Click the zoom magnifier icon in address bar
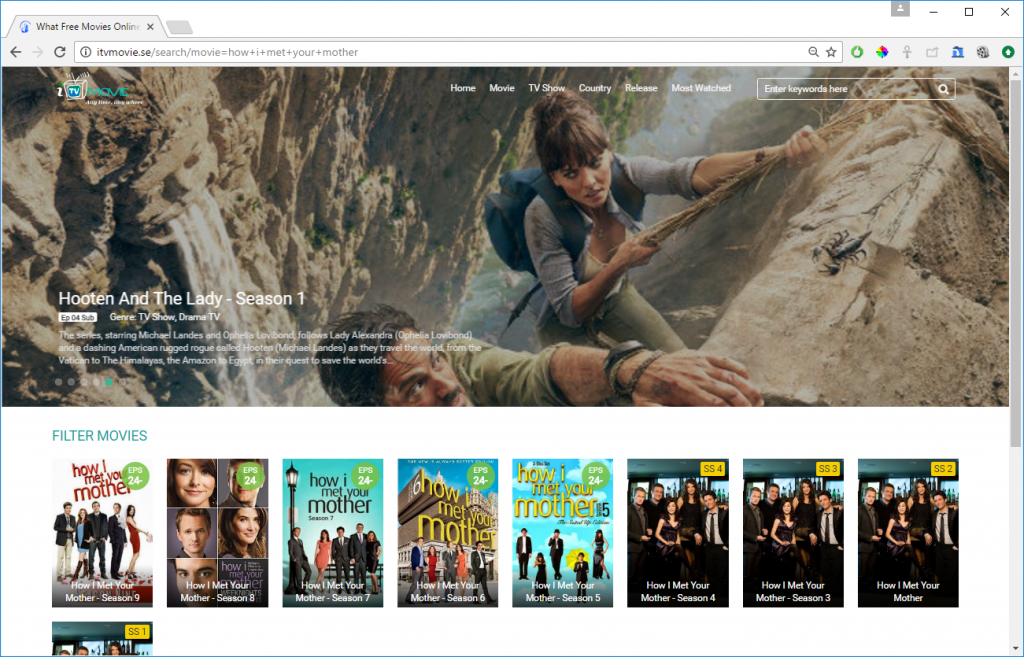Screen dimensions: 1024x657 813,52
